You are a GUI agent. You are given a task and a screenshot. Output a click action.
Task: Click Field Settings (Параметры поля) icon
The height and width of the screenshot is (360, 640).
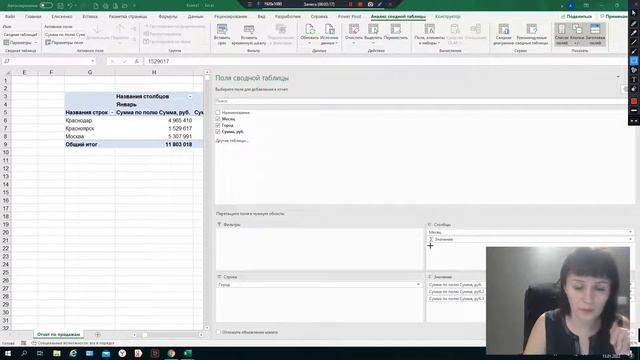pos(48,42)
